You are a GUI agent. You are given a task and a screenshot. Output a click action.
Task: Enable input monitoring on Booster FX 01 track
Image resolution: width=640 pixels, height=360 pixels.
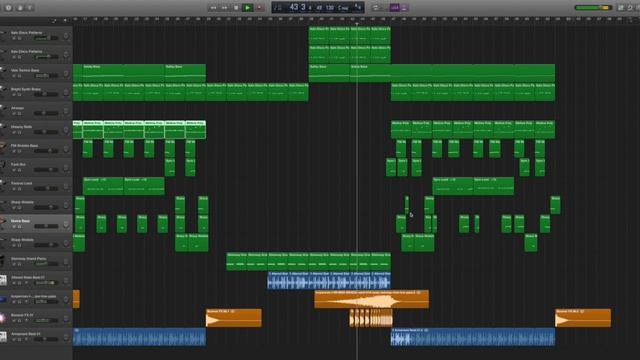coord(26,321)
